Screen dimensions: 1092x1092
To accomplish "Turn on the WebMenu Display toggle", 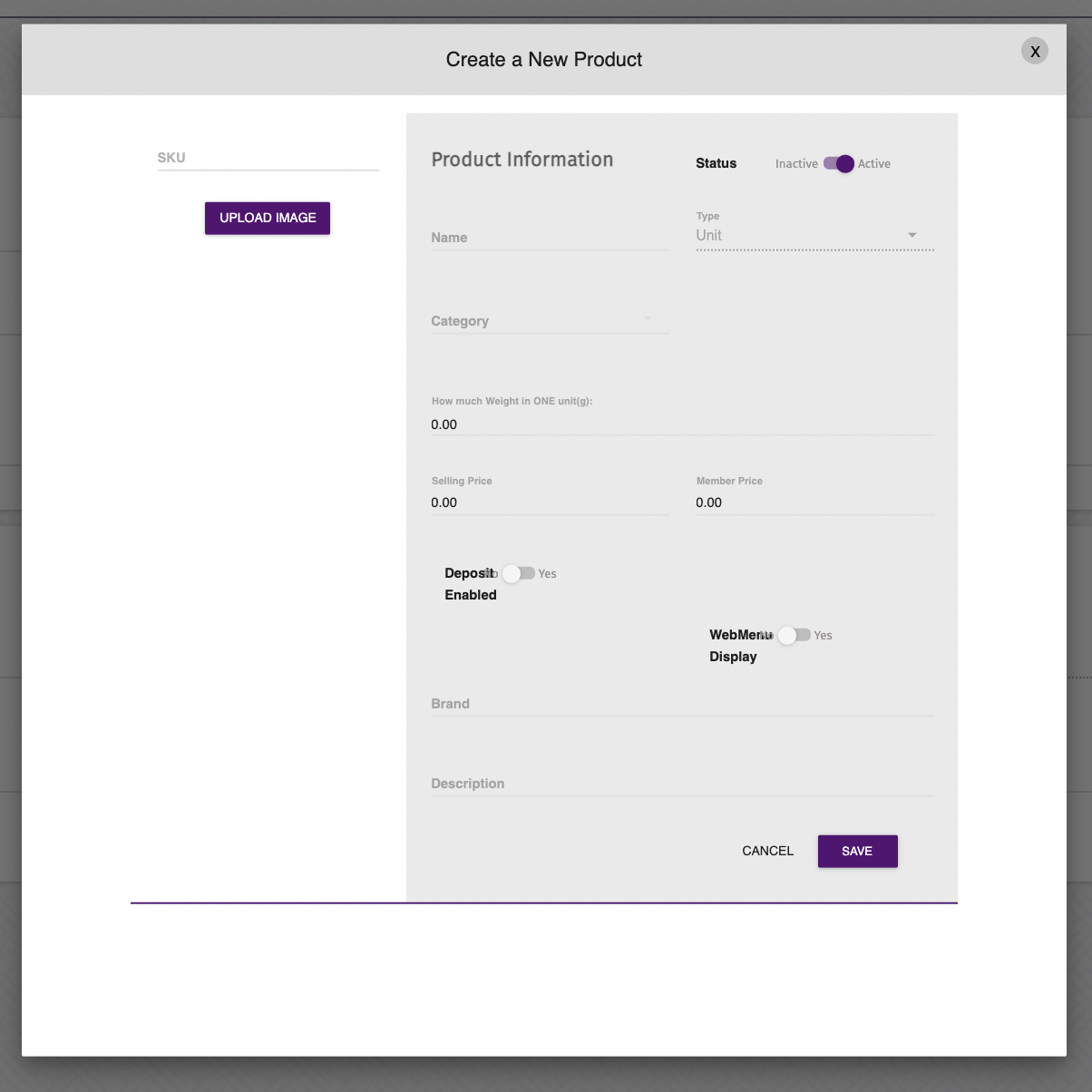I will [x=794, y=635].
